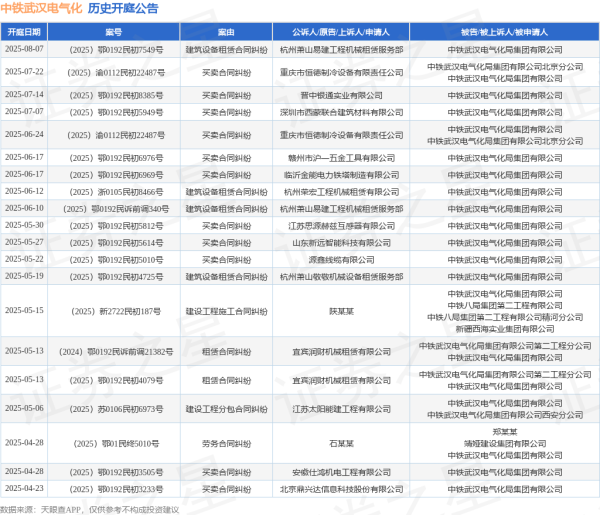
Task: Click the 劳务合同纠纷 cause cell
Action: [226, 444]
